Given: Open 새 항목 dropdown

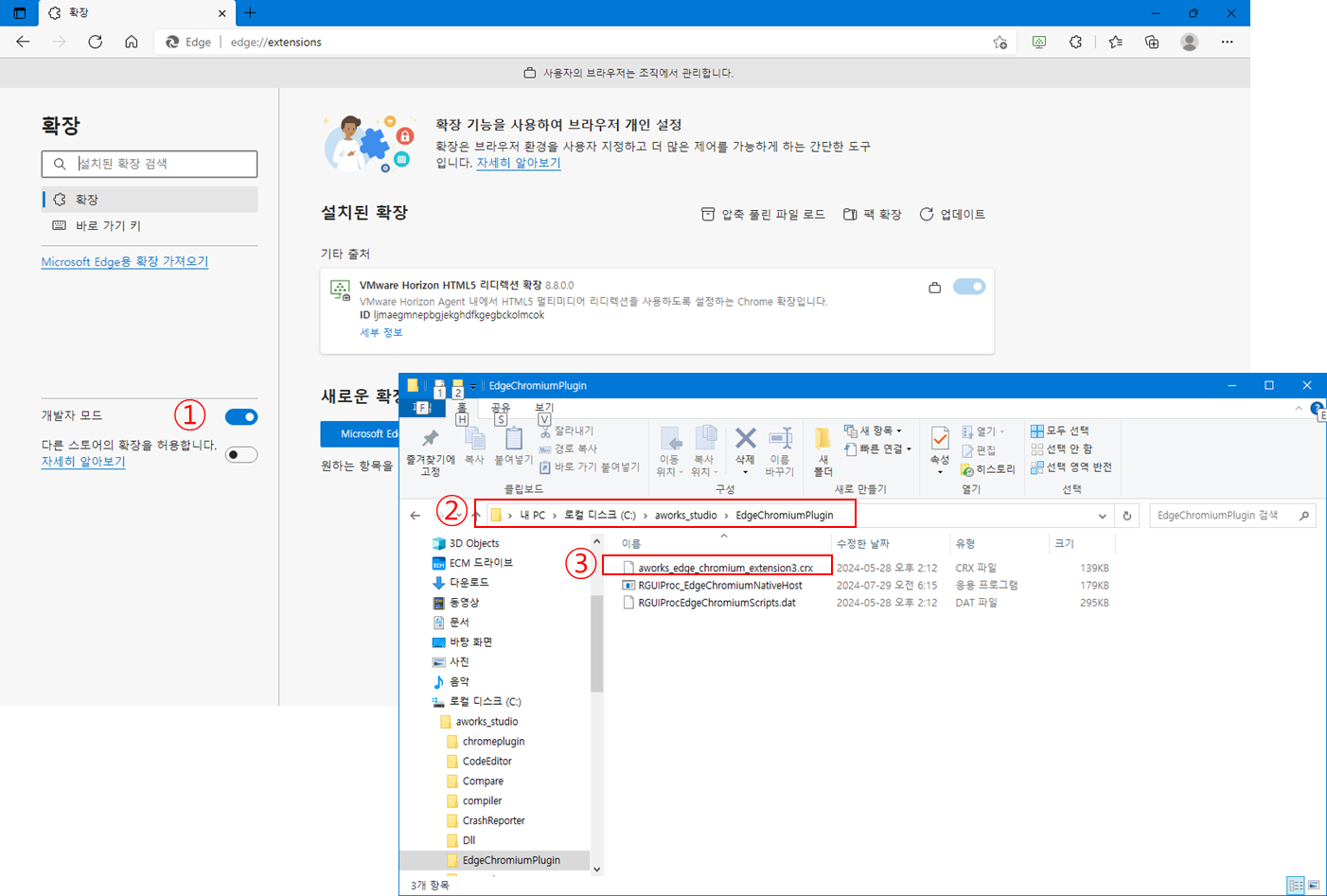Looking at the screenshot, I should click(873, 430).
